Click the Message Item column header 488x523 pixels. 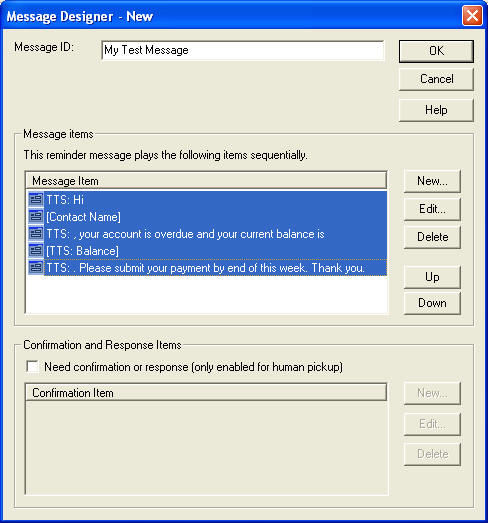tap(206, 181)
